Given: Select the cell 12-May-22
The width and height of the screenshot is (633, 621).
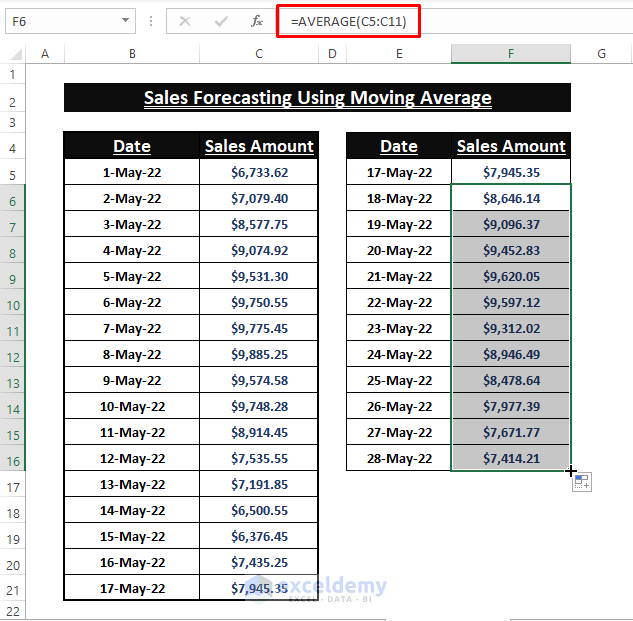Looking at the screenshot, I should click(x=132, y=458).
